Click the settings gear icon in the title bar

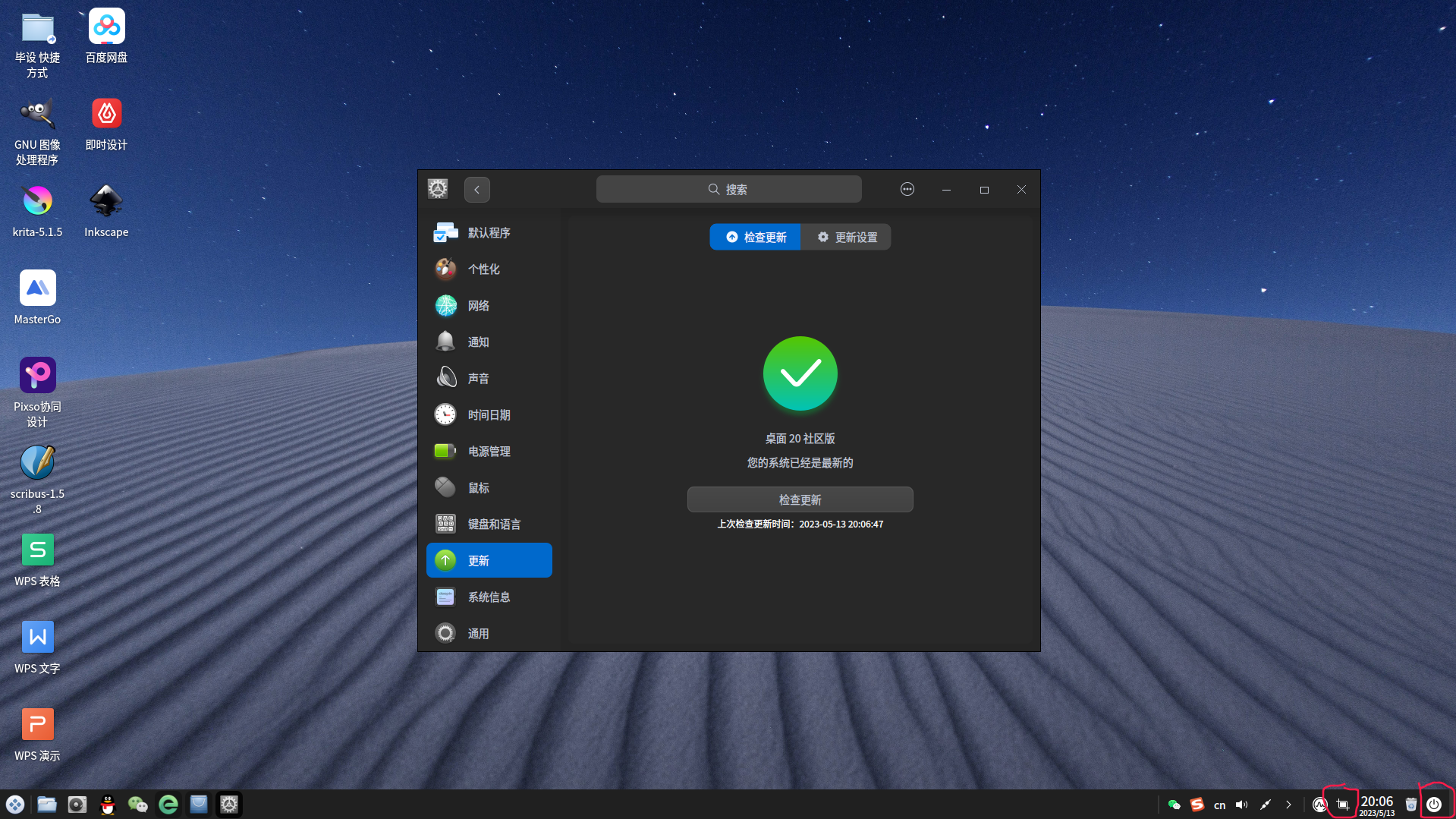coord(438,189)
